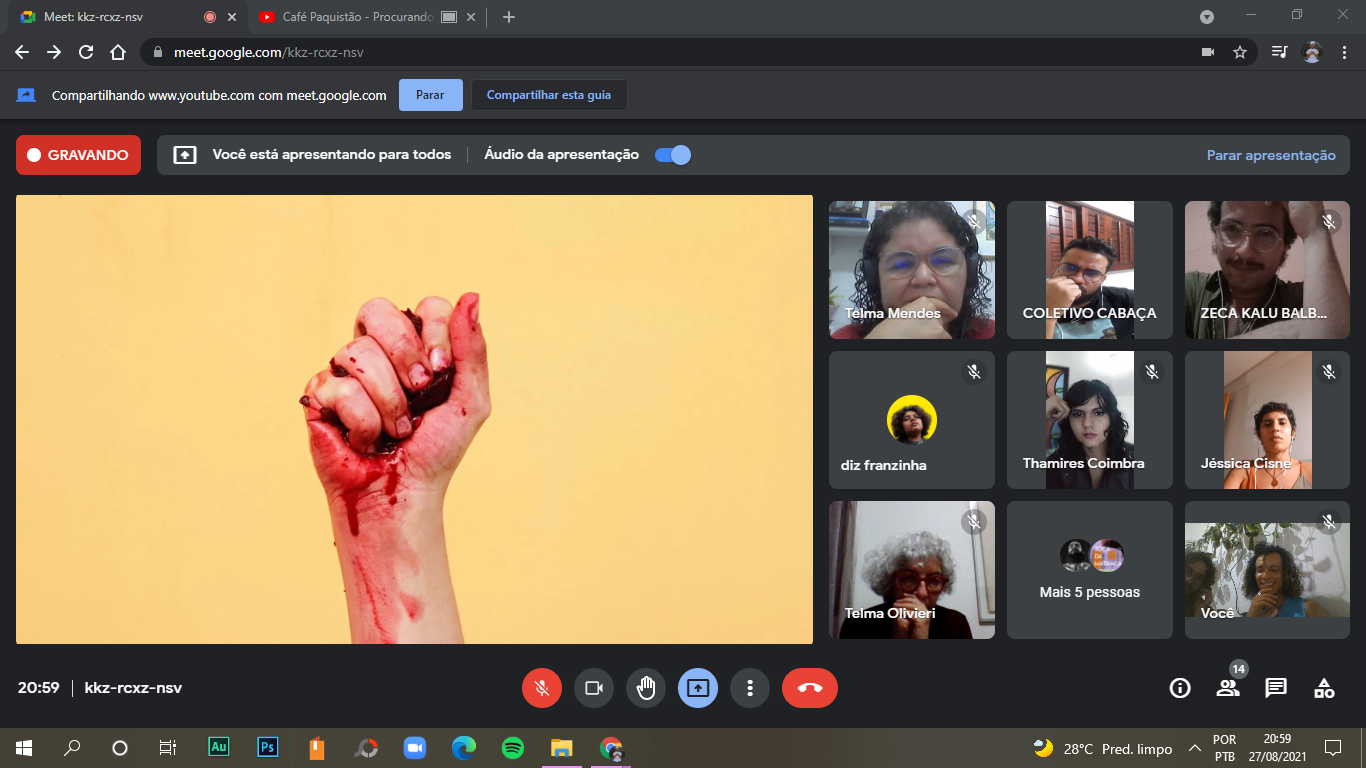
Task: Open the meeting details info icon
Action: [x=1180, y=688]
